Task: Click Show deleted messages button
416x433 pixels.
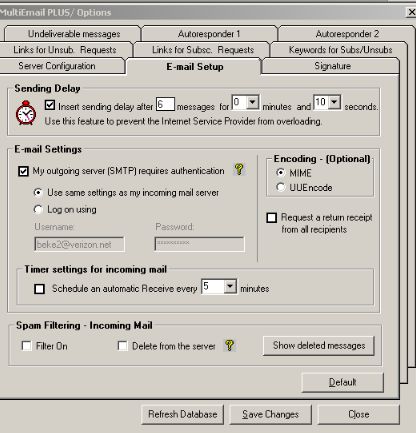Action: 319,346
